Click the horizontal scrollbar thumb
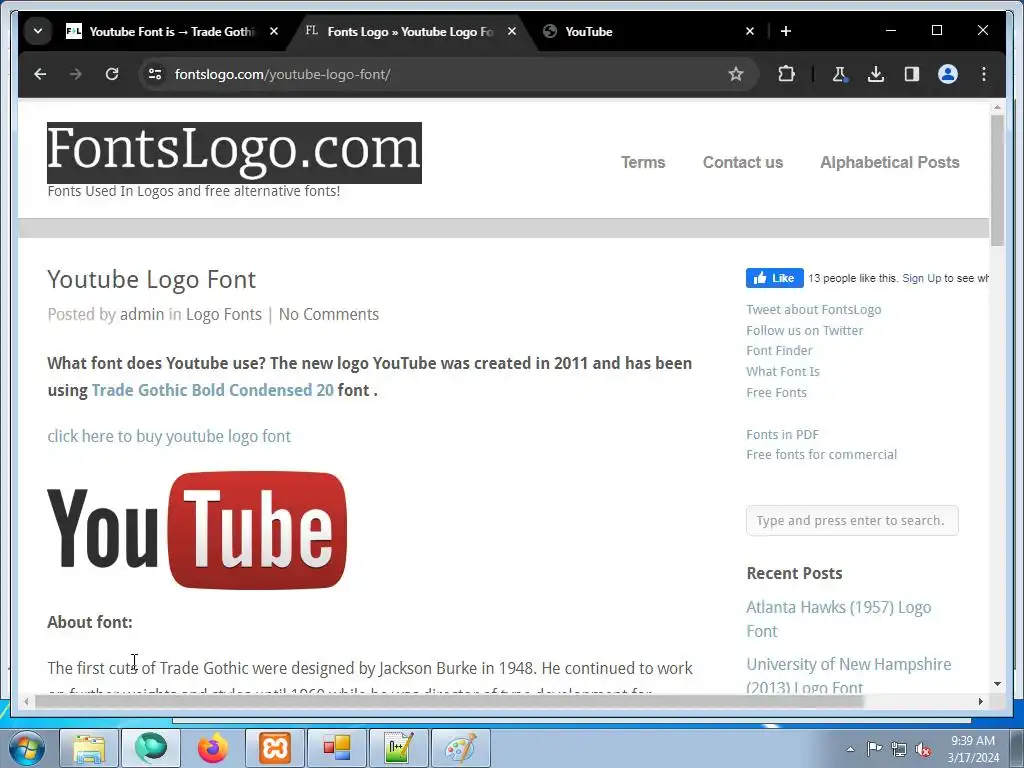 (449, 701)
